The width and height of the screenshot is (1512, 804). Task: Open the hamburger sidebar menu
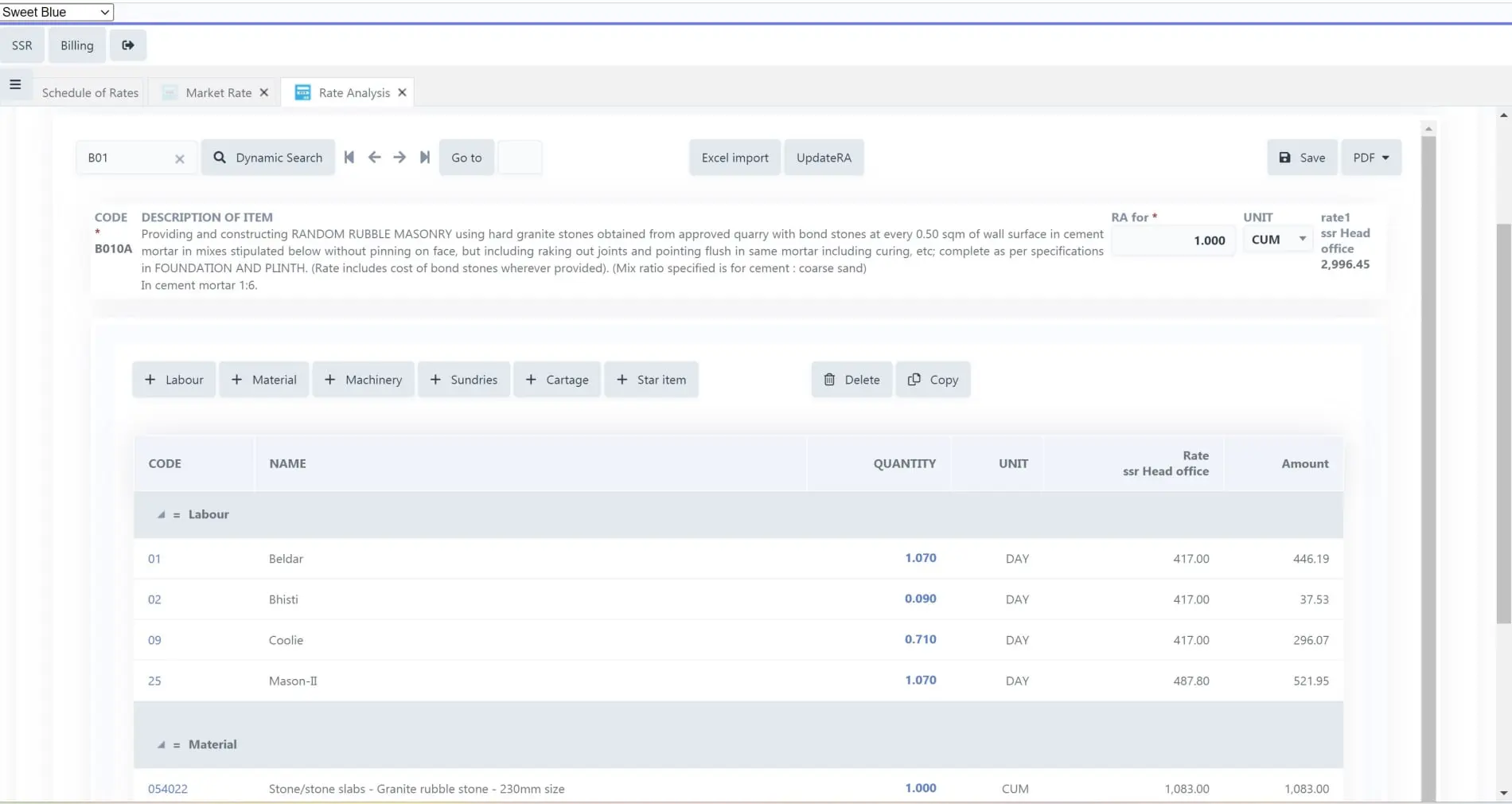[x=15, y=84]
